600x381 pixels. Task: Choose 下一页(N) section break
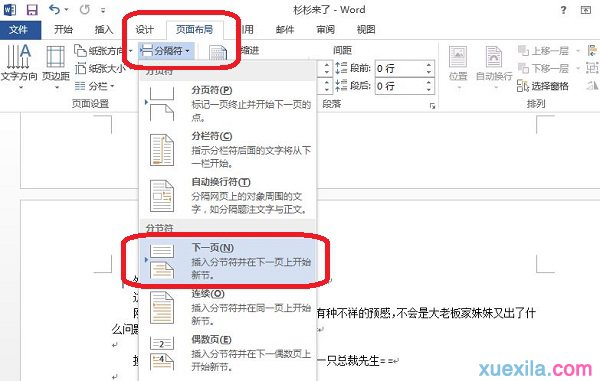[x=228, y=261]
